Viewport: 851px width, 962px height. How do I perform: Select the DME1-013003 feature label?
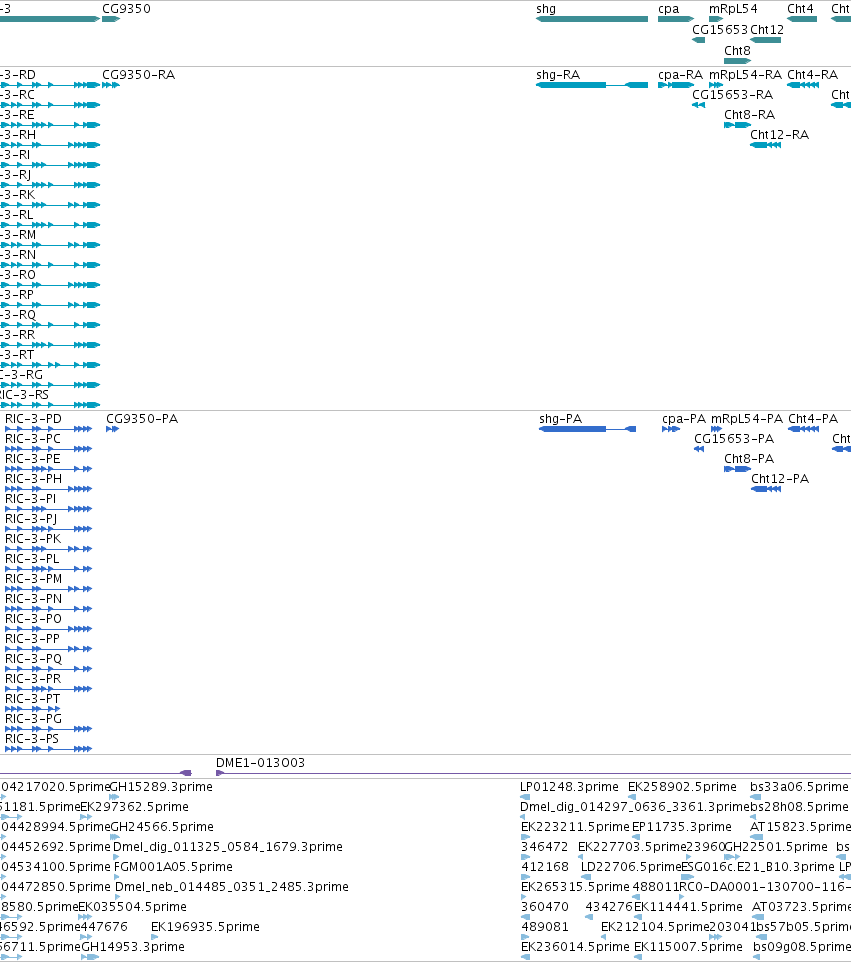click(260, 763)
